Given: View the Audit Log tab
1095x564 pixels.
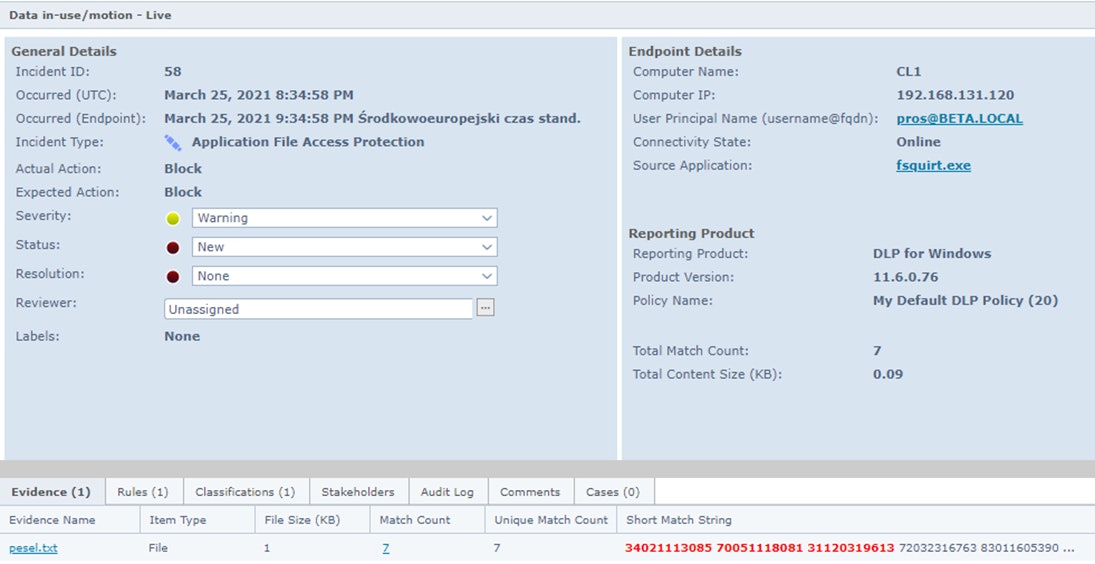Looking at the screenshot, I should pos(448,492).
